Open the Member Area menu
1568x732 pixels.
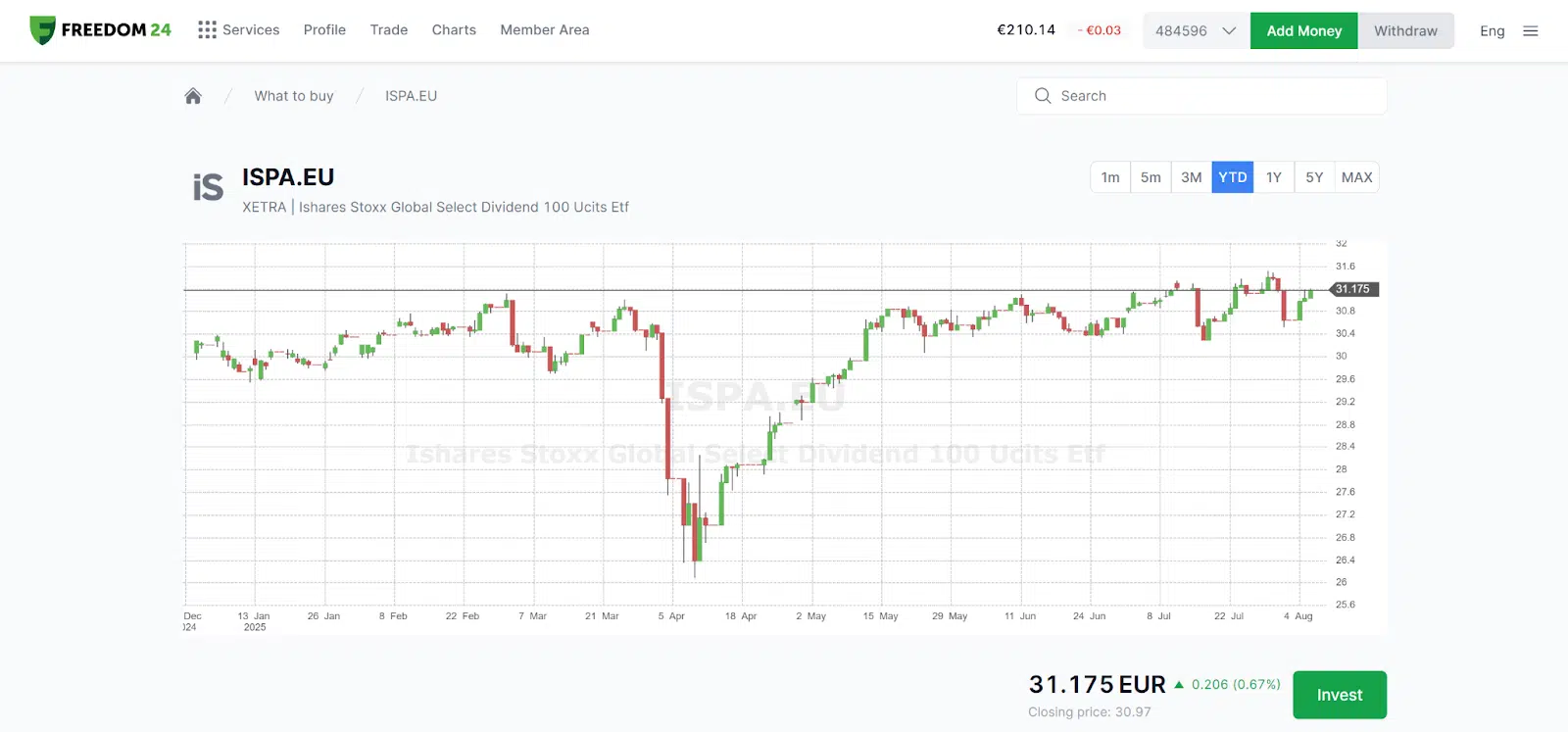[x=545, y=30]
